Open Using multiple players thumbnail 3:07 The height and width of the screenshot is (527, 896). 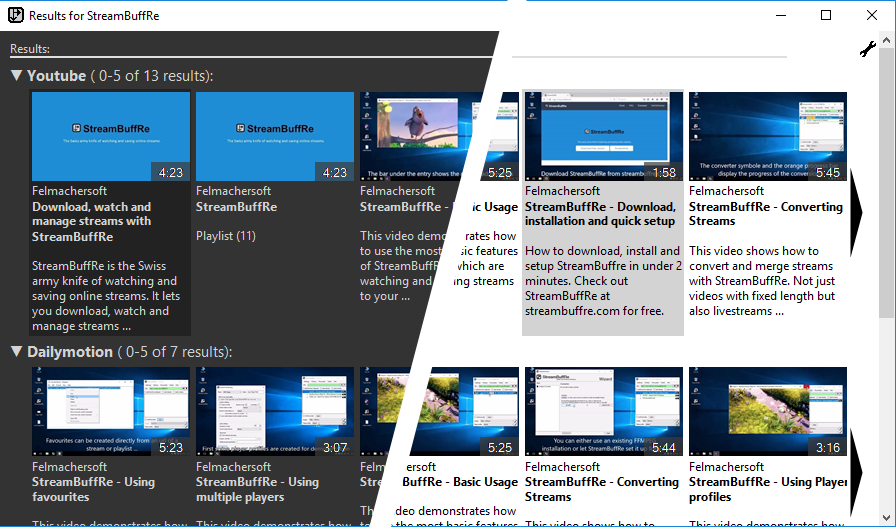(275, 412)
